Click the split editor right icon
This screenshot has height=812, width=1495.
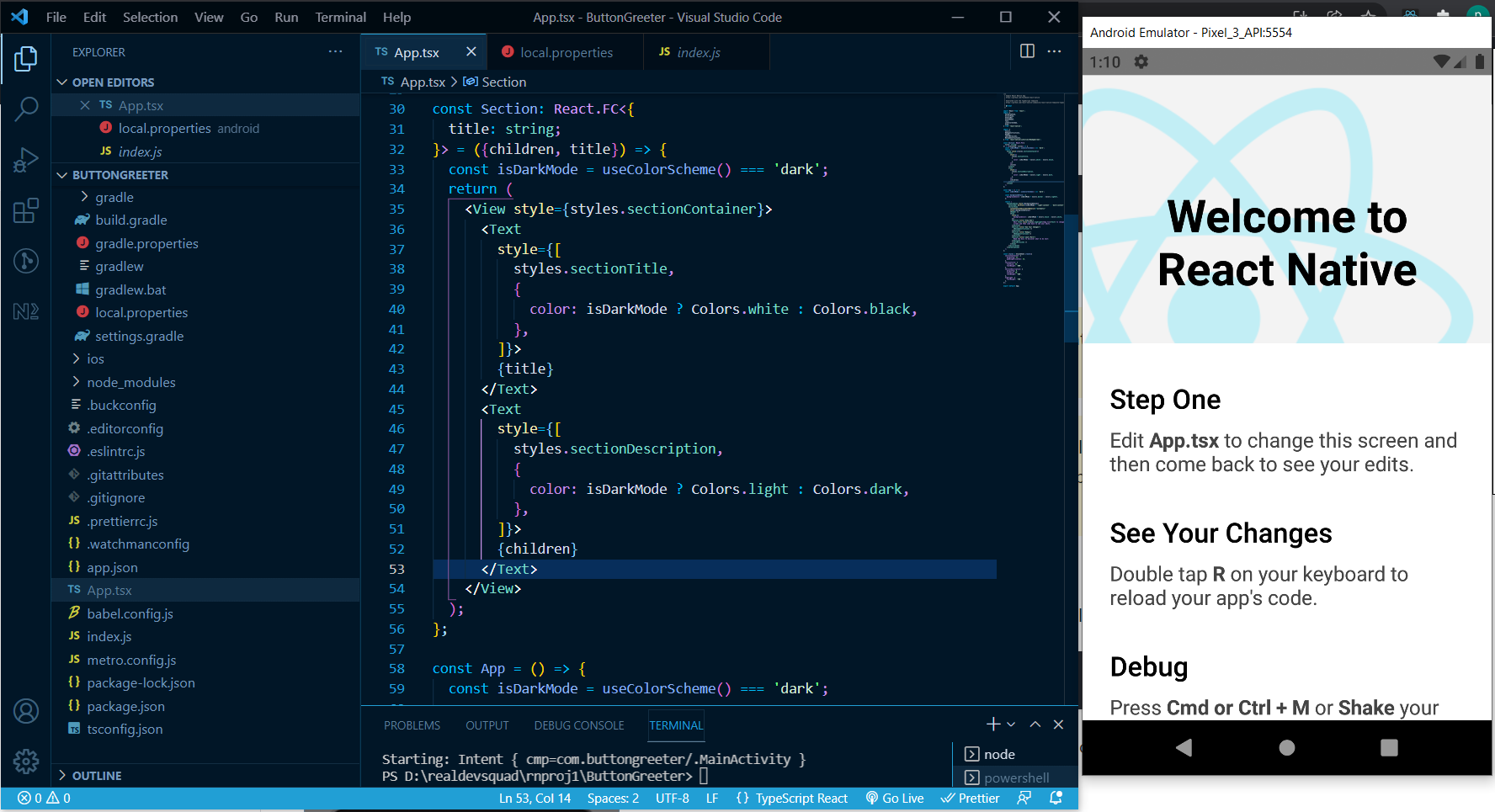(x=1027, y=51)
